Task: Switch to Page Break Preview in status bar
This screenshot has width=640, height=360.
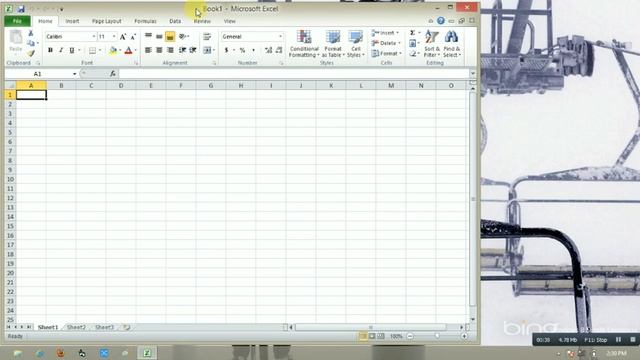Action: (x=381, y=336)
